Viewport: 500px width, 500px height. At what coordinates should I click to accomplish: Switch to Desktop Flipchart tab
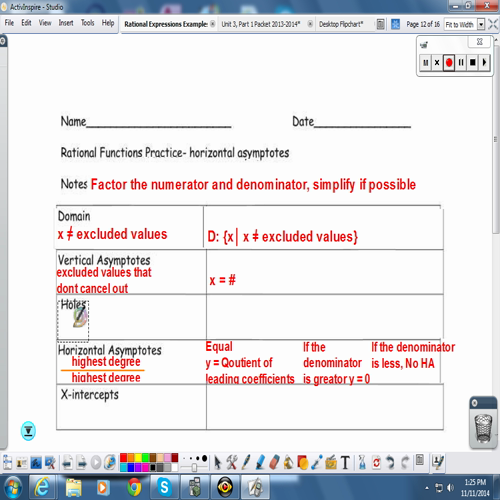[341, 24]
